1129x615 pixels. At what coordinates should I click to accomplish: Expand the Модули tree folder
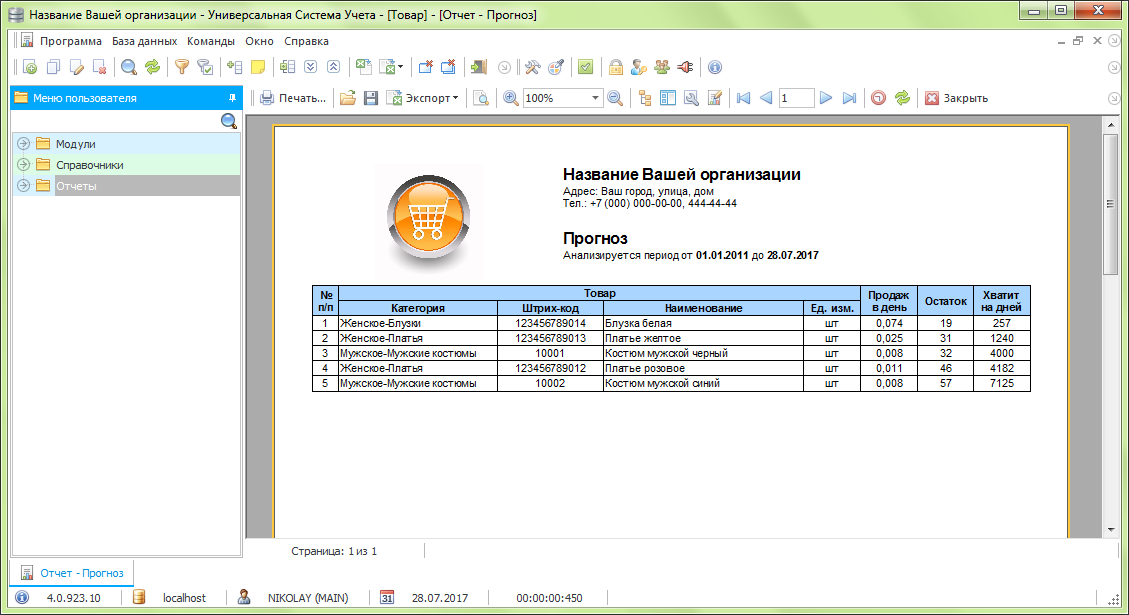(x=24, y=143)
